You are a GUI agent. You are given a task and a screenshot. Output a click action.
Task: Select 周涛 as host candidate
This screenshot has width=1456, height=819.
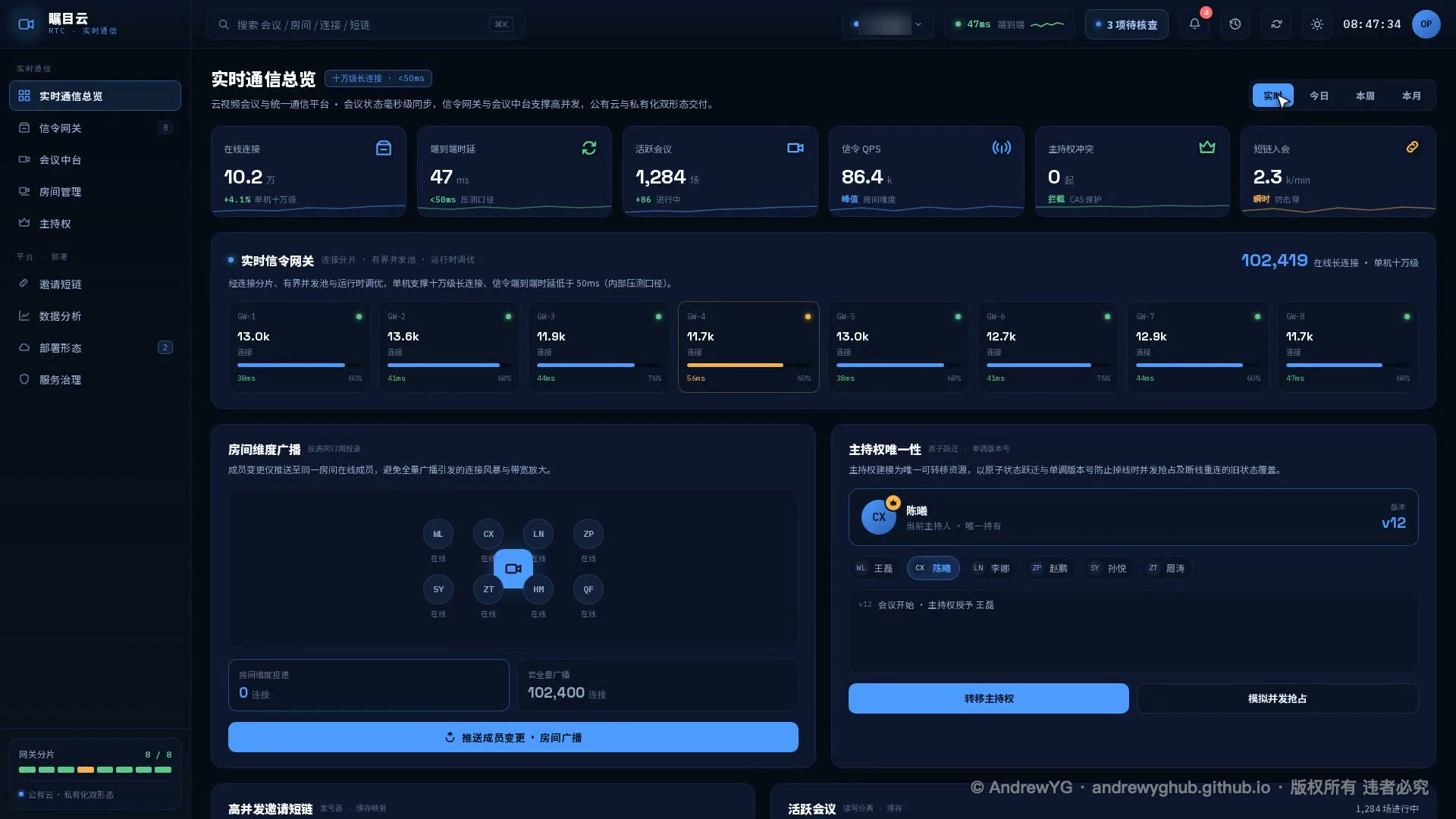point(1166,568)
